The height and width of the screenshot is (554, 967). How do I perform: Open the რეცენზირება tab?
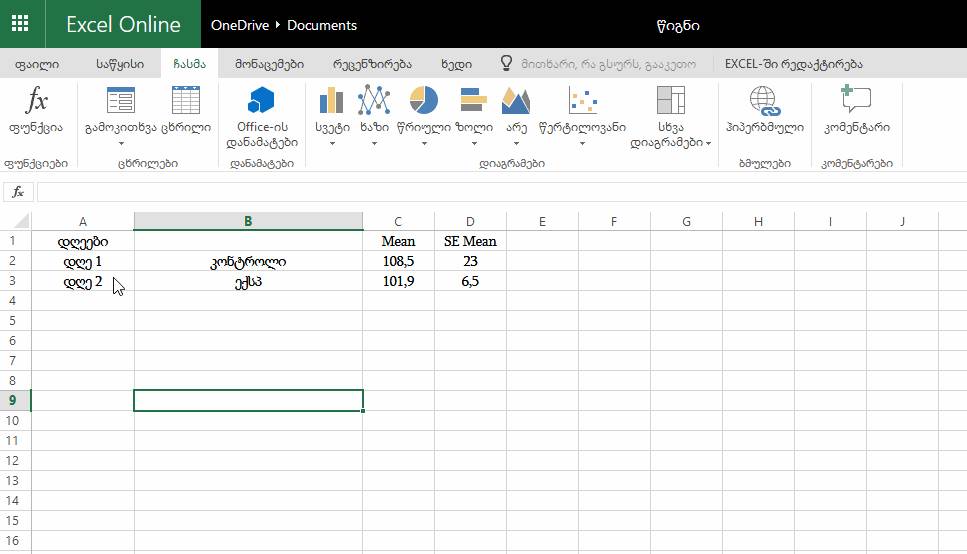click(x=372, y=64)
